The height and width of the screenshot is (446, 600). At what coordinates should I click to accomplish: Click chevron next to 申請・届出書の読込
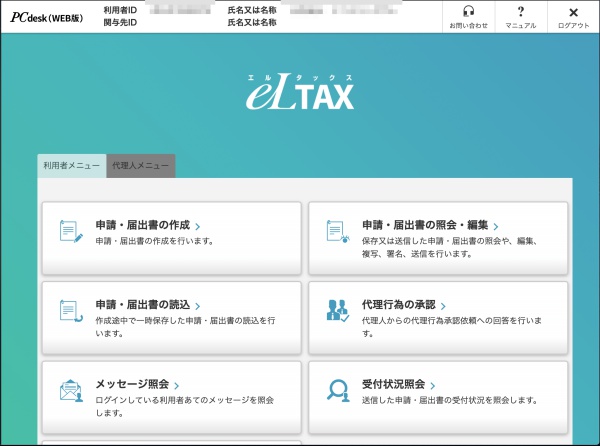point(197,306)
